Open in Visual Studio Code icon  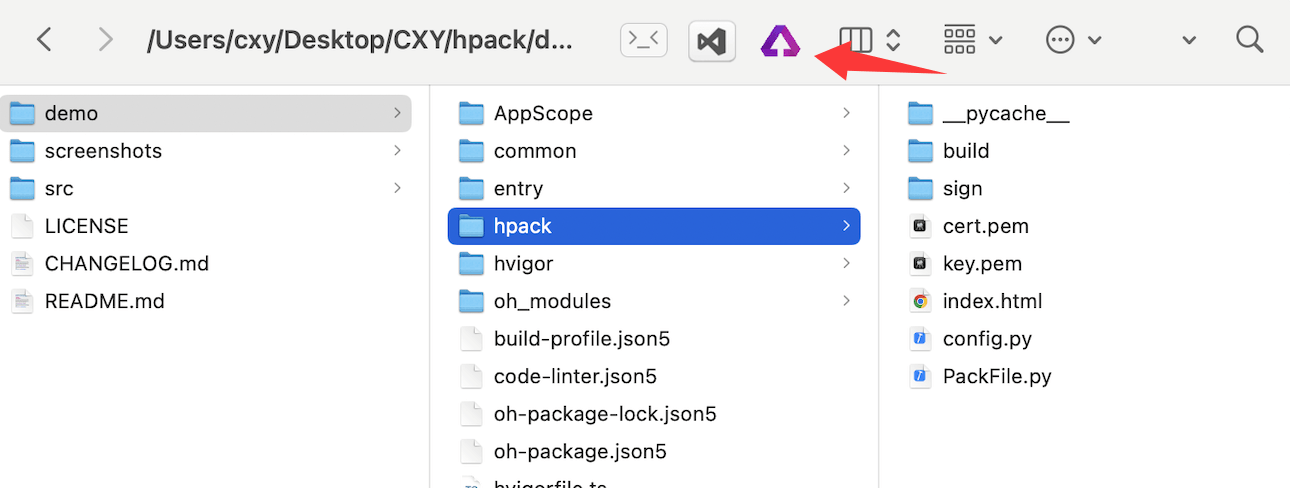712,41
